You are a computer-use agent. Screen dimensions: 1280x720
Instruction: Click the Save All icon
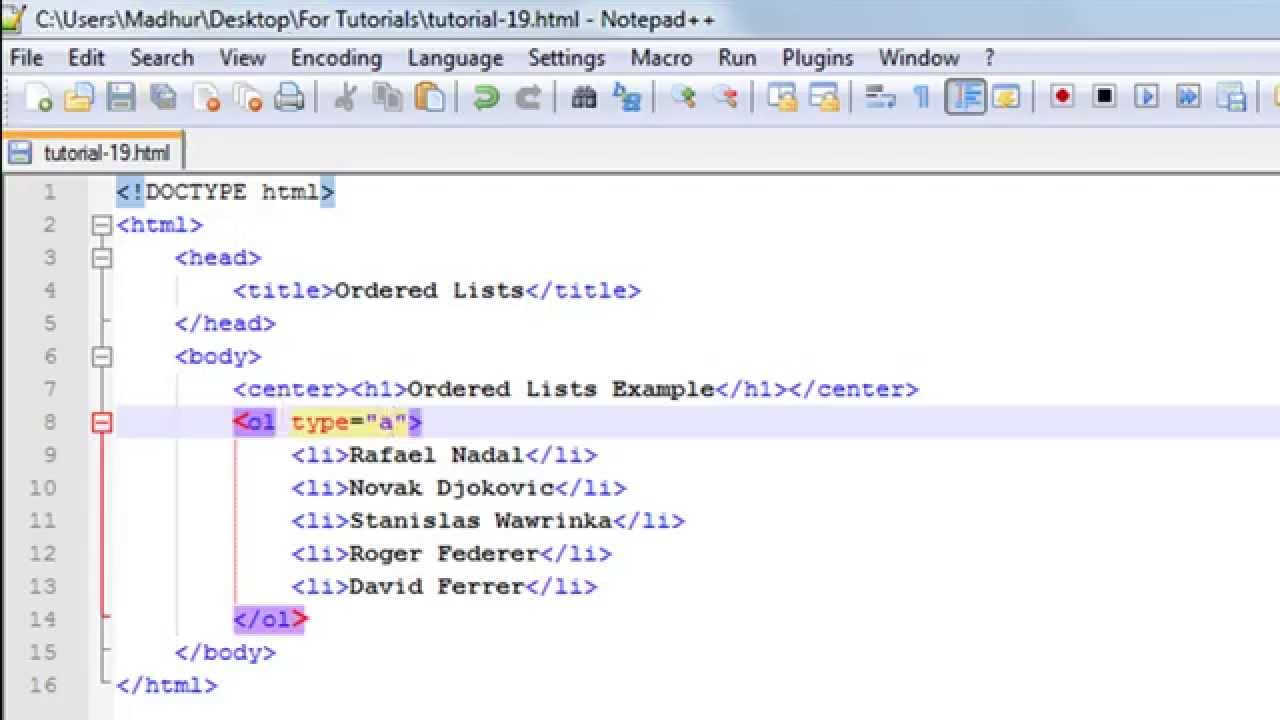tap(163, 97)
